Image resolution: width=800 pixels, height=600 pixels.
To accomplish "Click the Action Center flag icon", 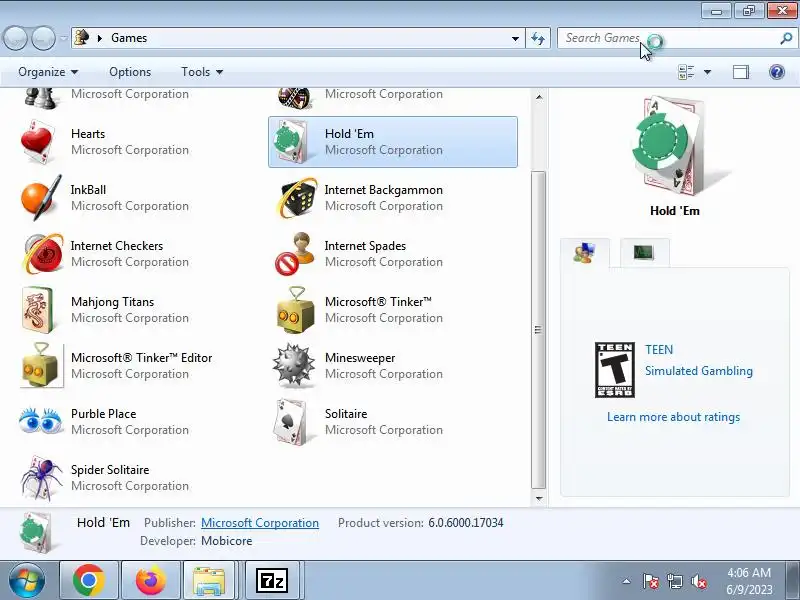I will pyautogui.click(x=650, y=581).
